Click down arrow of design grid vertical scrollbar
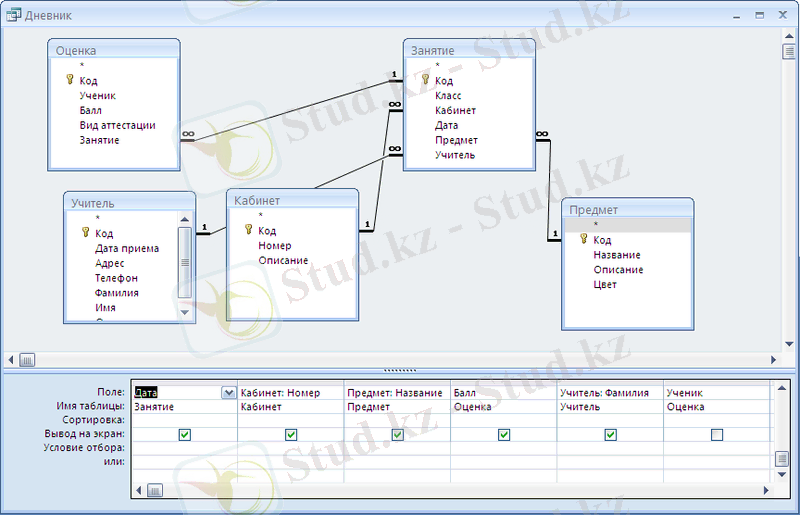Viewport: 800px width, 515px height. 782,474
